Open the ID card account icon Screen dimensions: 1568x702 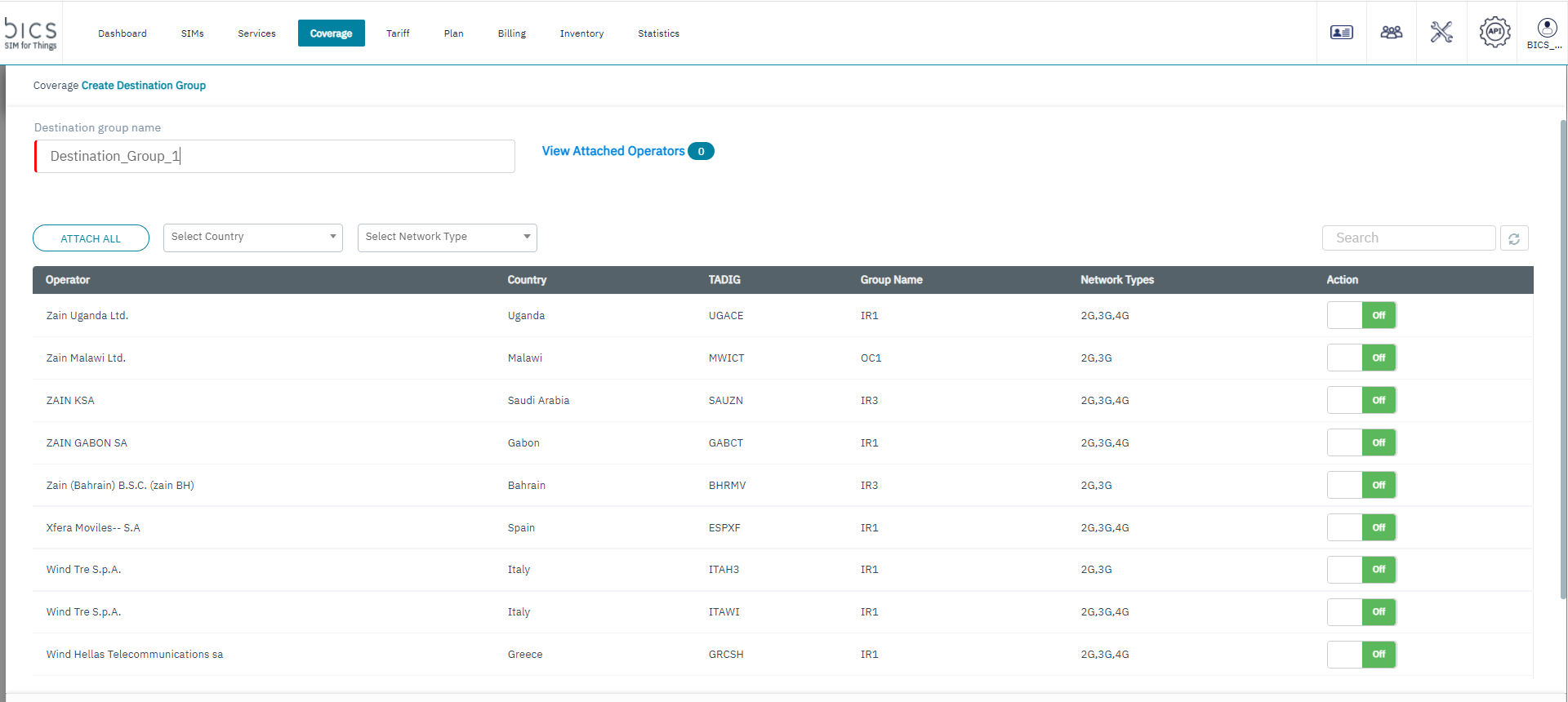[1341, 33]
